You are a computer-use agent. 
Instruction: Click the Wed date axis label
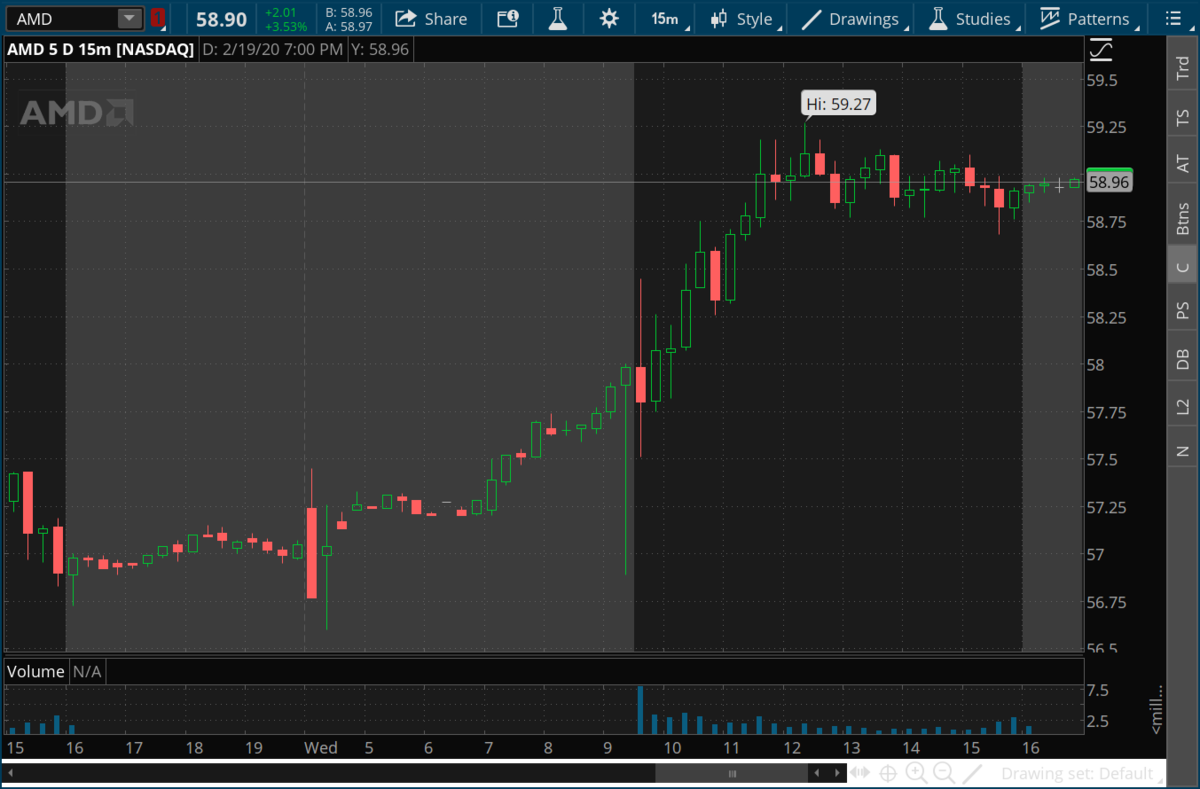tap(321, 747)
